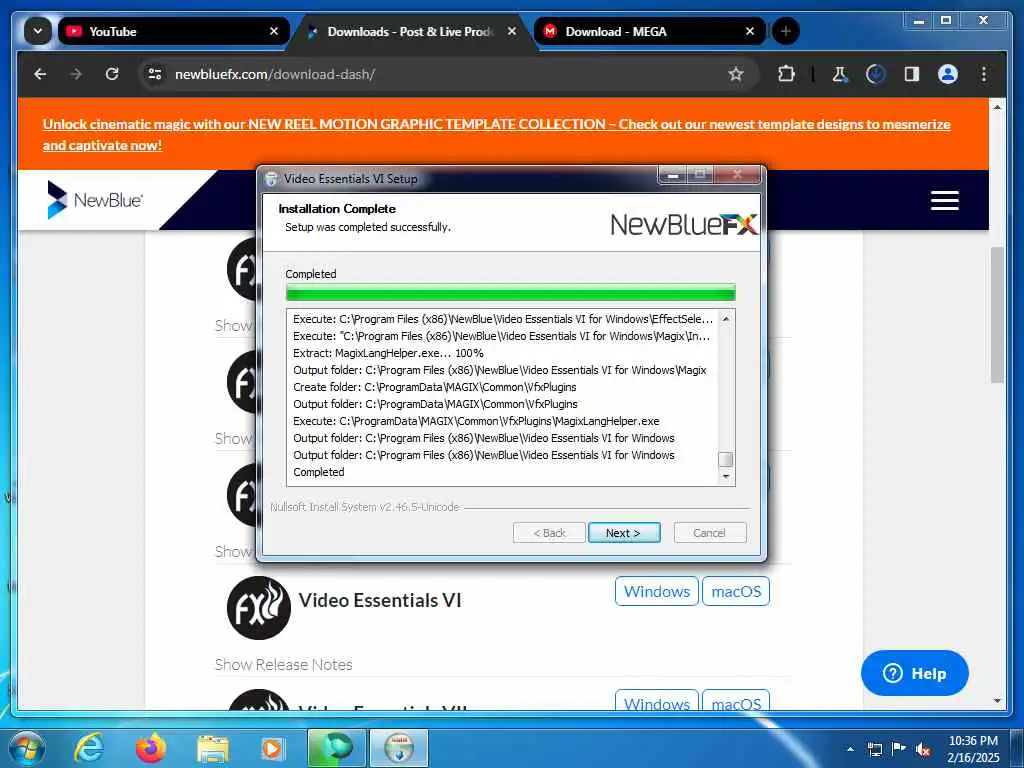Screen dimensions: 1024x768
Task: Open the Chrome profile avatar
Action: coord(948,74)
